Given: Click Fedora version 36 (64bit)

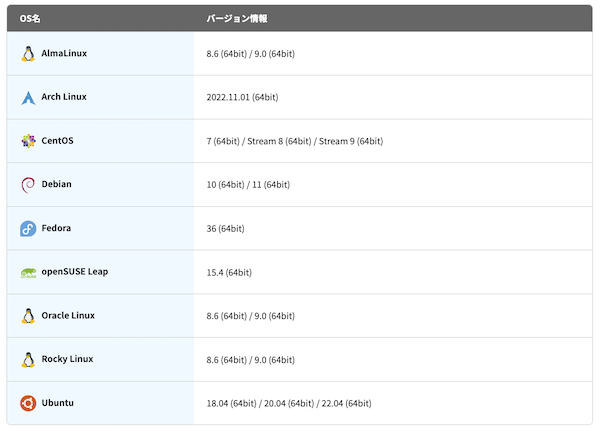Looking at the screenshot, I should 225,229.
